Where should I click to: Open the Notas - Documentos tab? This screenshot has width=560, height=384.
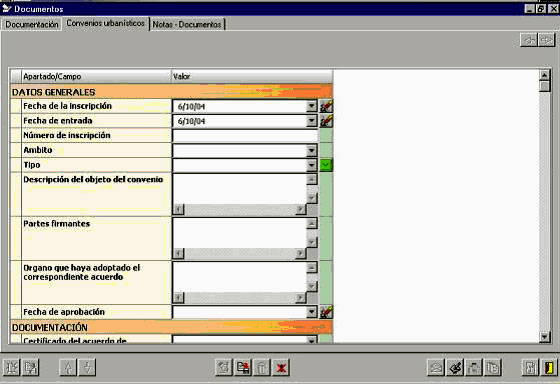coord(187,24)
